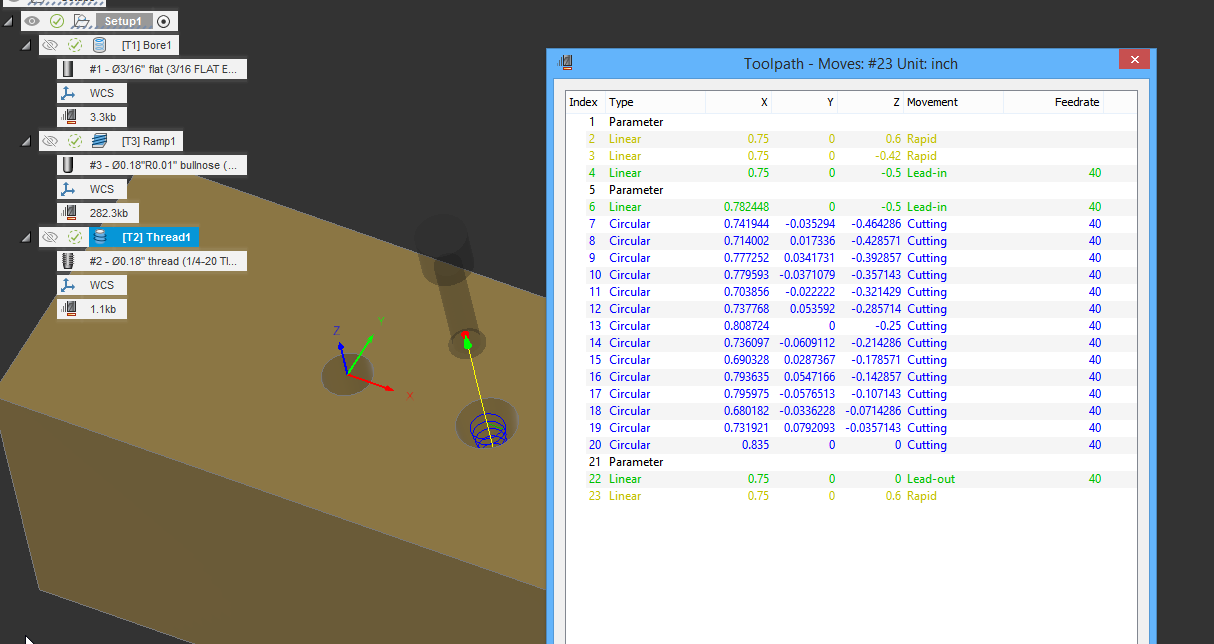Image resolution: width=1214 pixels, height=644 pixels.
Task: Toggle Setup1 visibility eye
Action: [x=32, y=20]
